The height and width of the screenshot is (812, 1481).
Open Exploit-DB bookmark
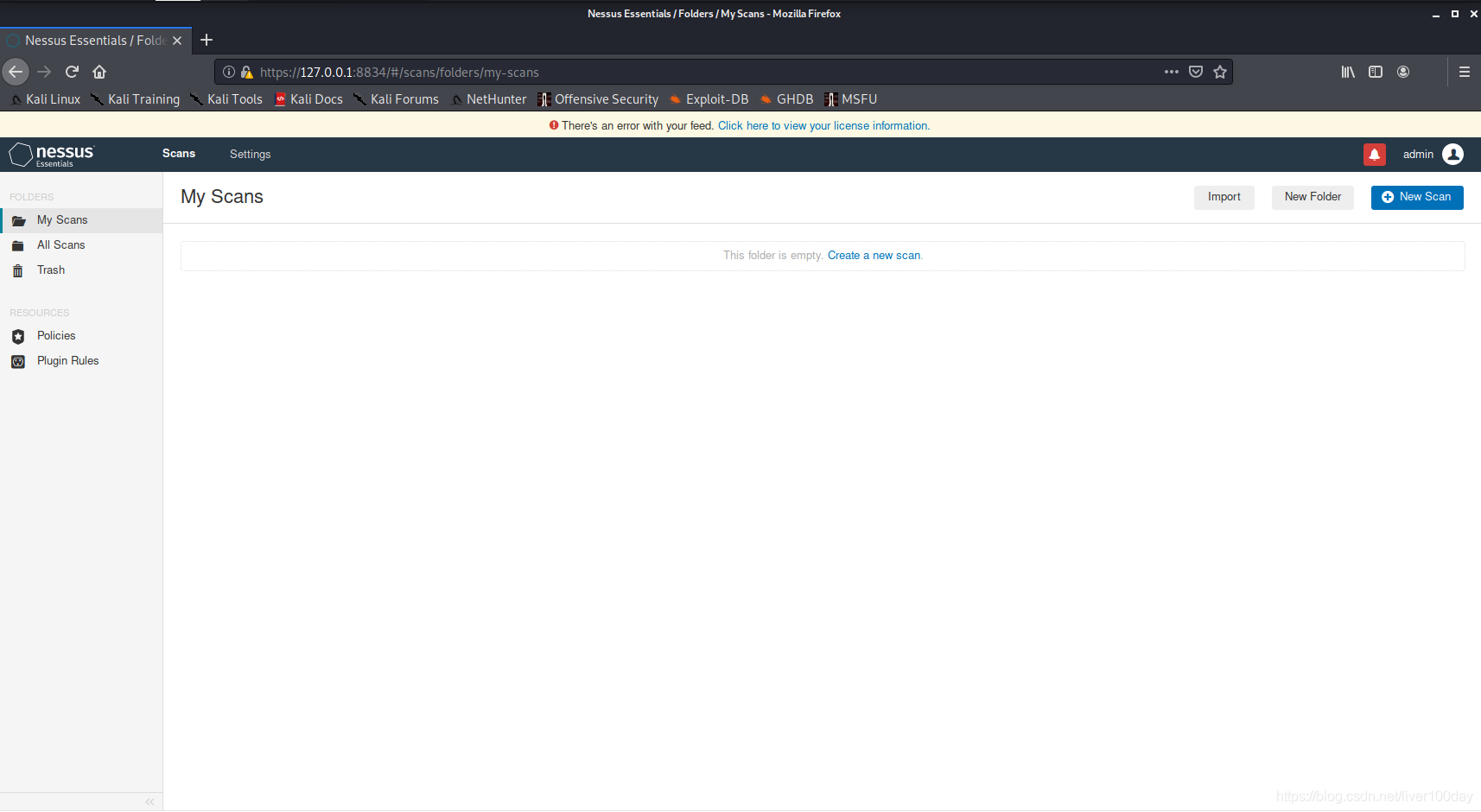(x=709, y=99)
